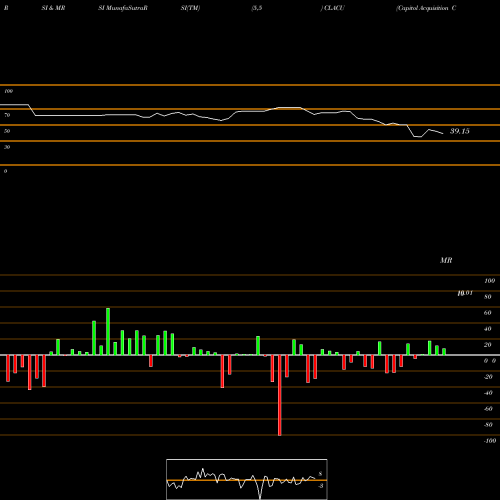
Task: Click the 'Capitol Acquisition C' company name
Action: (x=426, y=8)
